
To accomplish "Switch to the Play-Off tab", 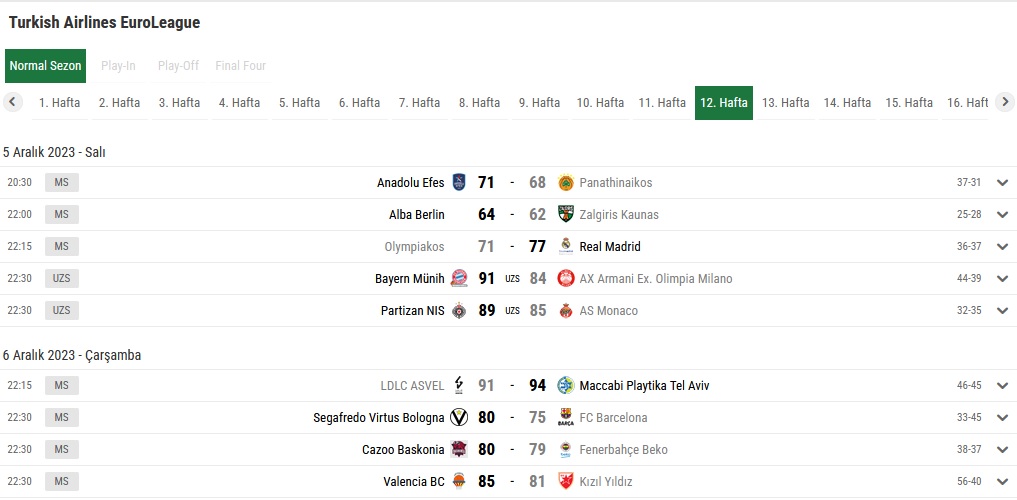I will [178, 65].
